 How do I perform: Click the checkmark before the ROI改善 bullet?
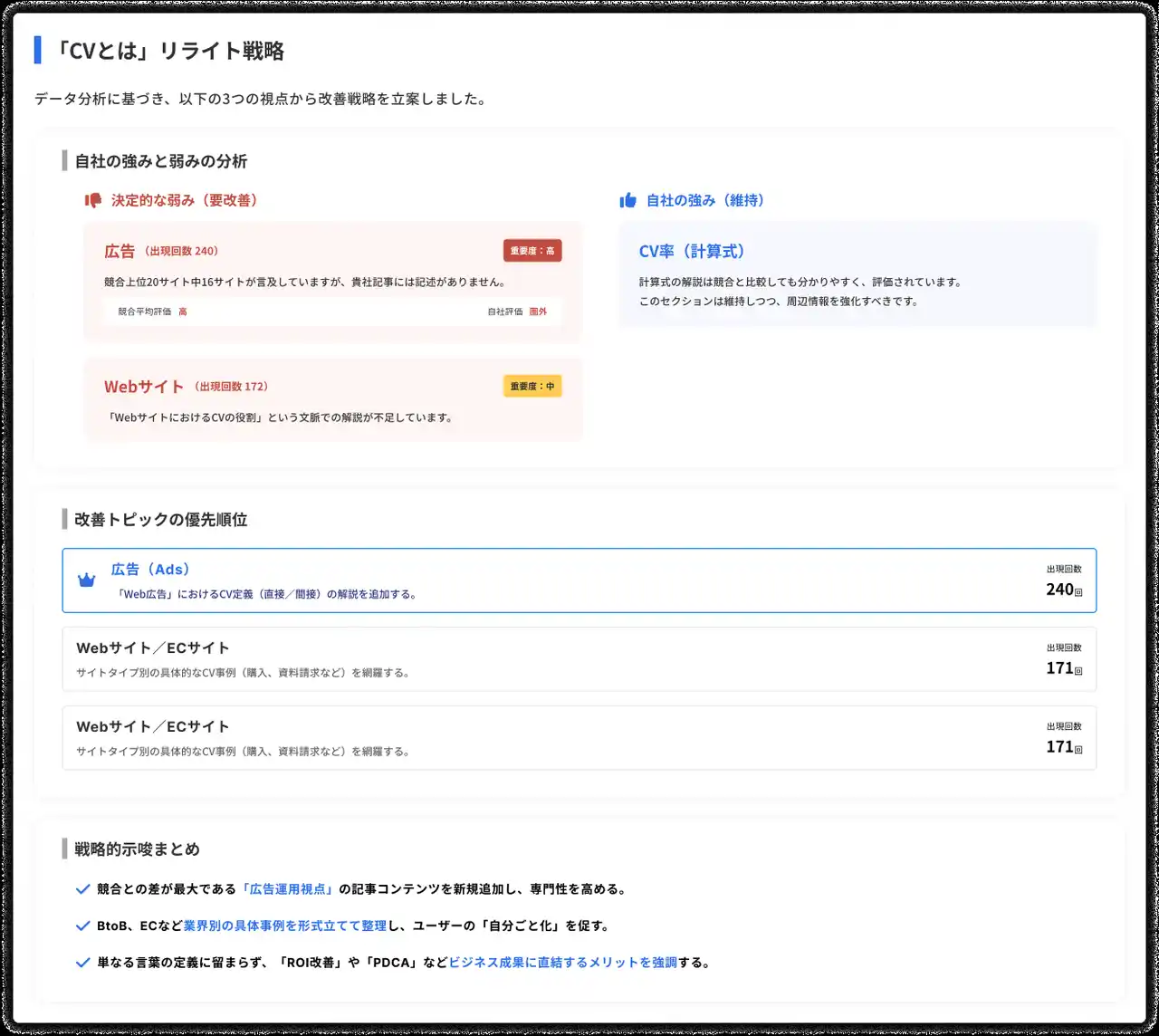click(x=83, y=963)
